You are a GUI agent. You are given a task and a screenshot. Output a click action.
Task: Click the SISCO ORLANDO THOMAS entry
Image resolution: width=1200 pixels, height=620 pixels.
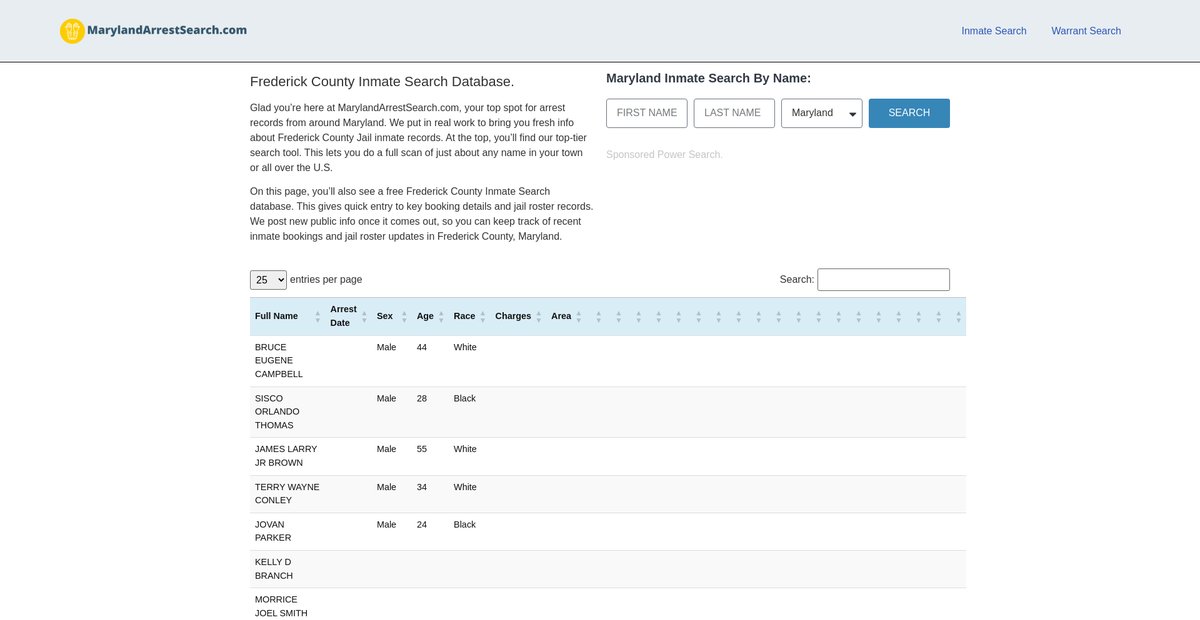(278, 412)
